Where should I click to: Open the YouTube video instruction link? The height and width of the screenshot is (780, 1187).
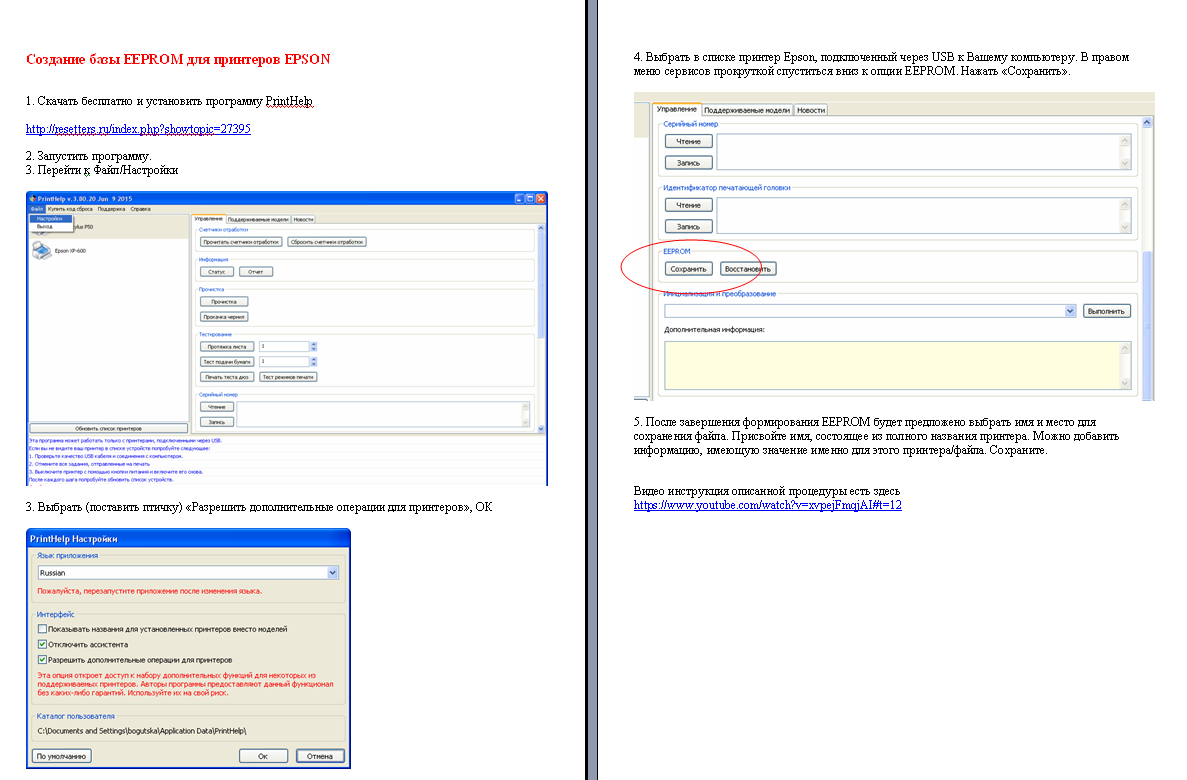pyautogui.click(x=768, y=505)
